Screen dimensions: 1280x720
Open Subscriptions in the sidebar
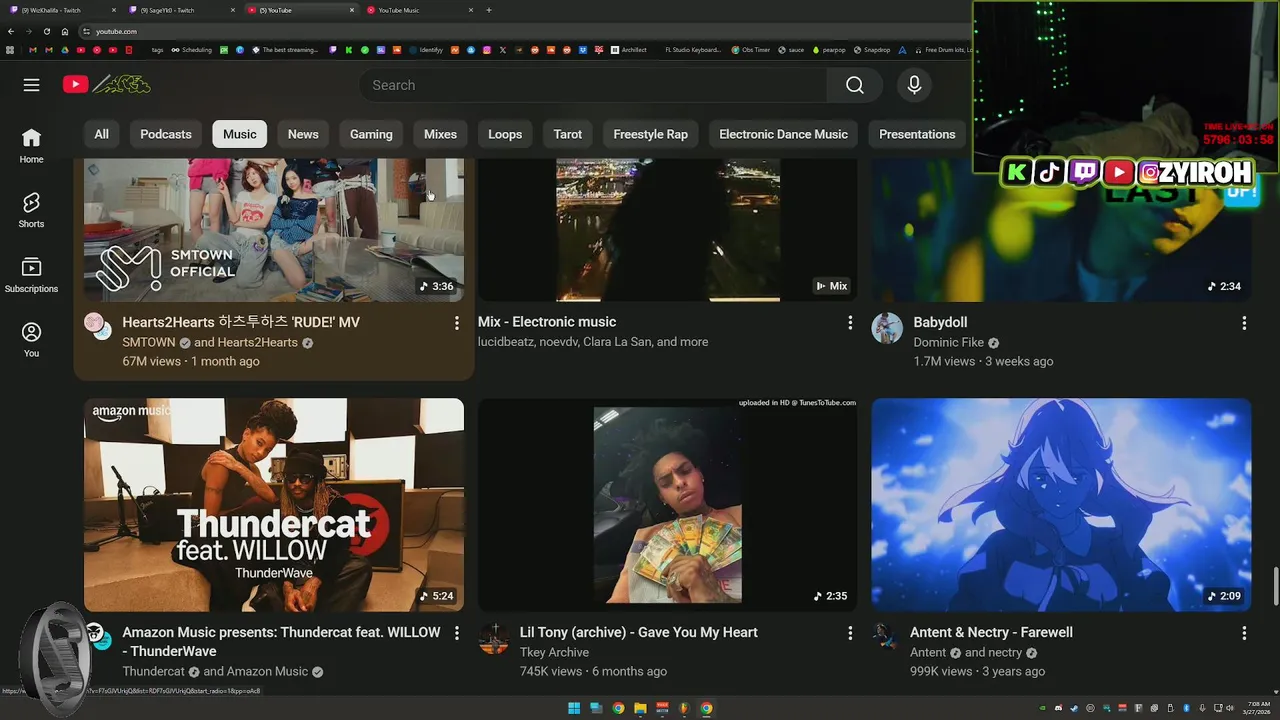click(31, 275)
